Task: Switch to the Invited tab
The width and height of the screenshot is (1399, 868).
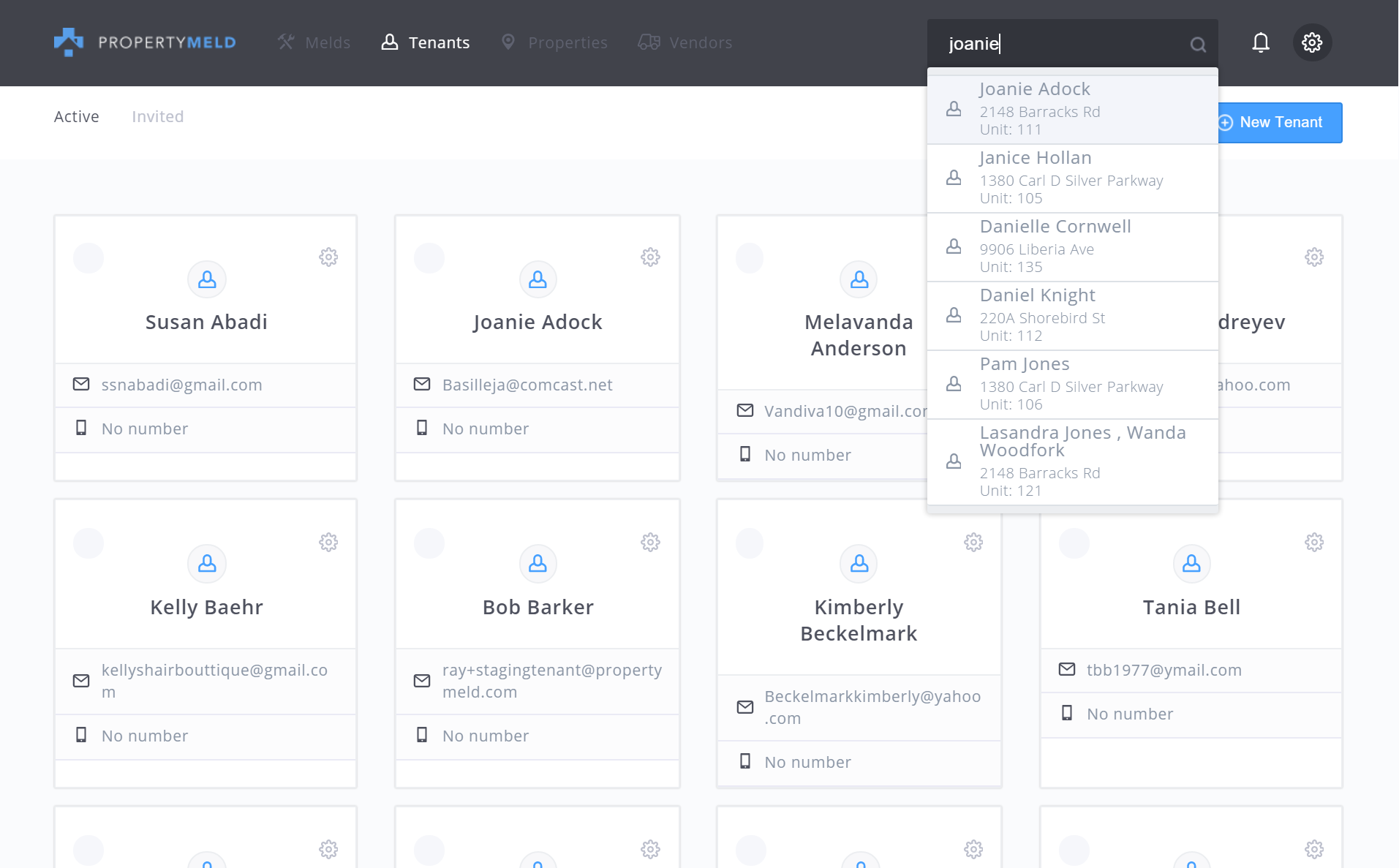Action: tap(157, 117)
